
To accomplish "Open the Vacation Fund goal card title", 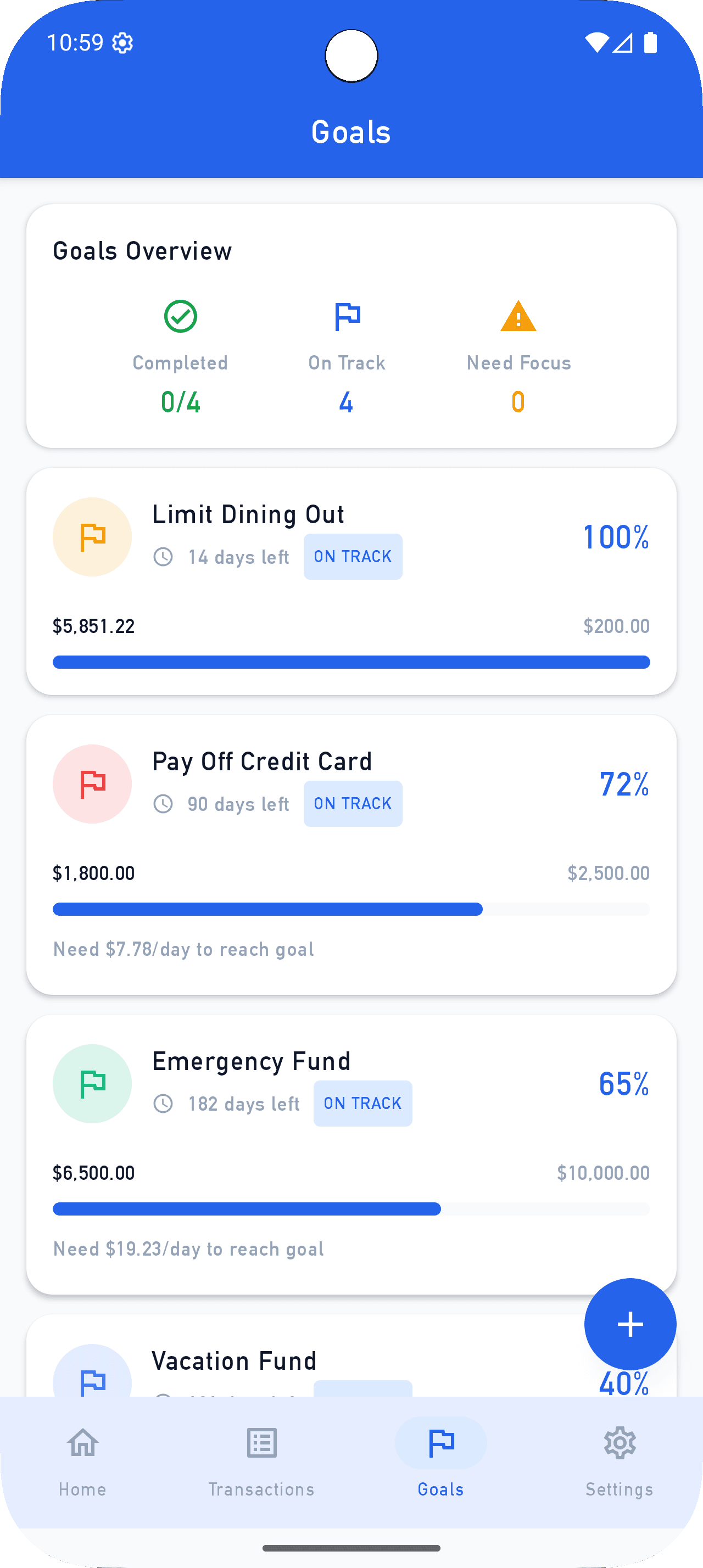I will coord(235,1361).
